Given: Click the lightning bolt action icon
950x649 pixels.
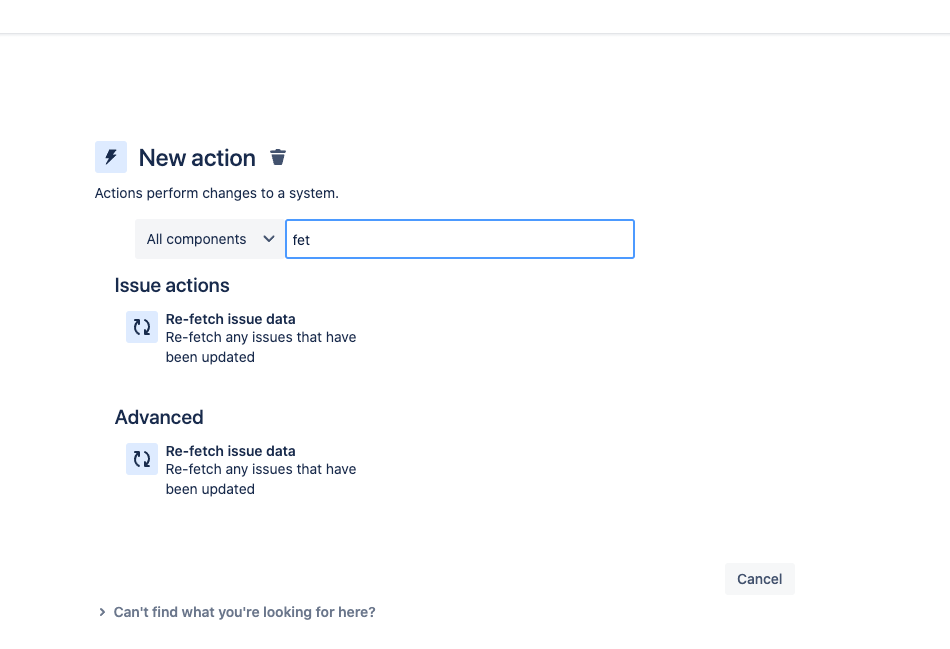Looking at the screenshot, I should (111, 157).
